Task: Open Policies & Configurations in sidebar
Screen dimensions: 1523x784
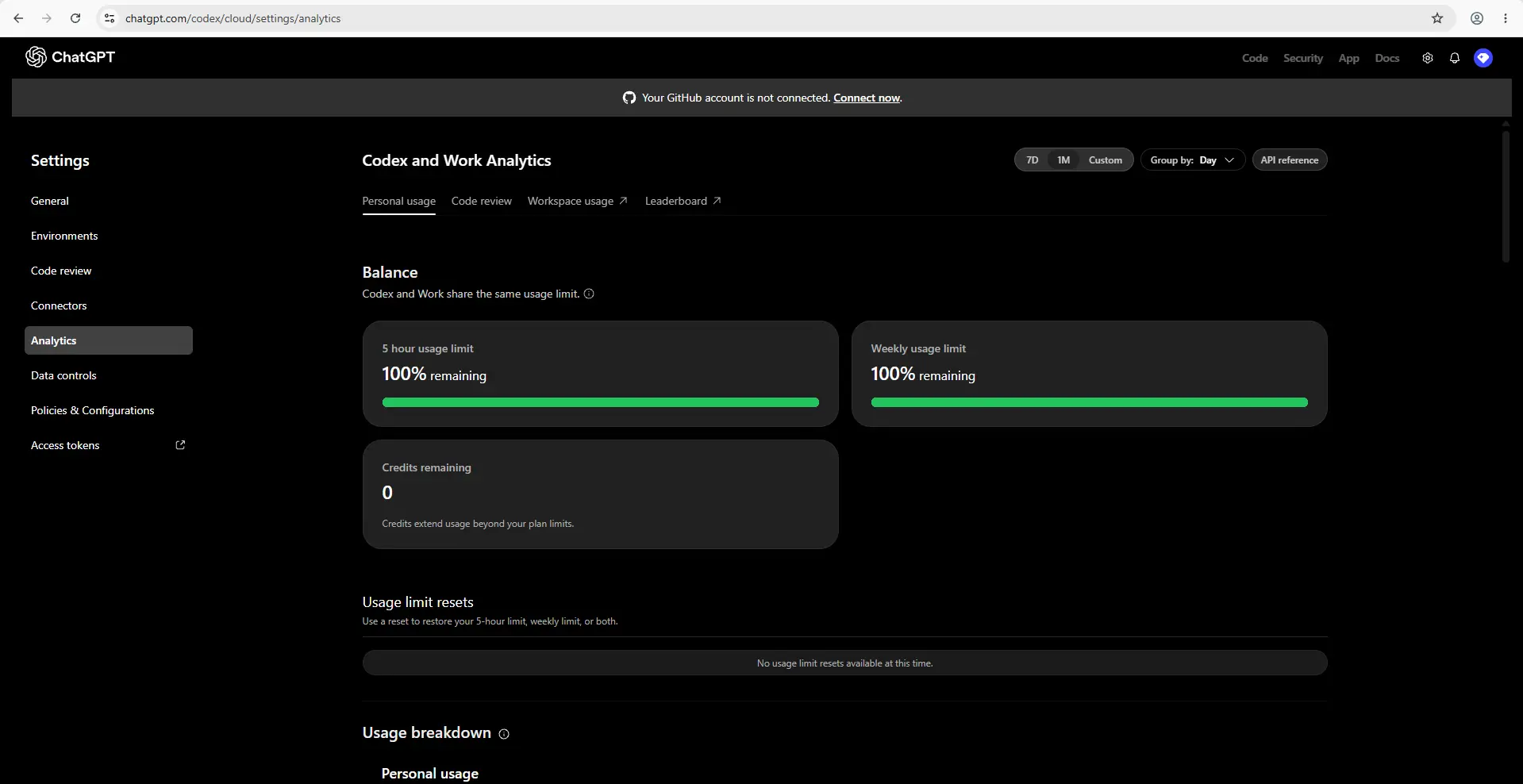Action: 109,410
